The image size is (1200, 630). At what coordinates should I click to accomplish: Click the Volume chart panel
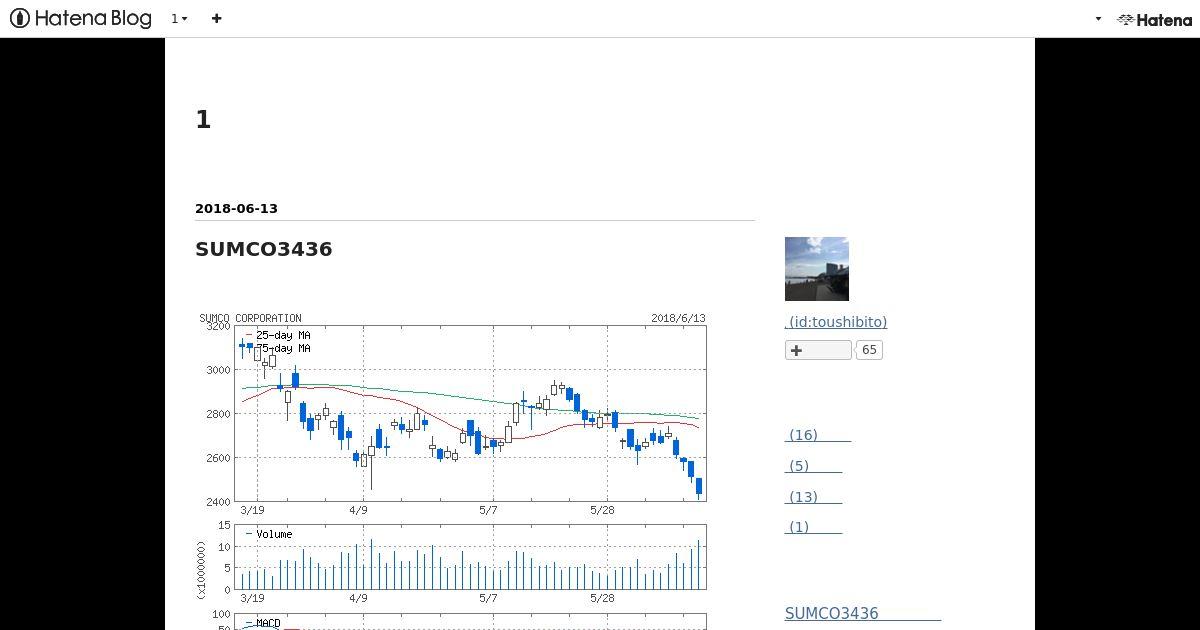point(470,557)
